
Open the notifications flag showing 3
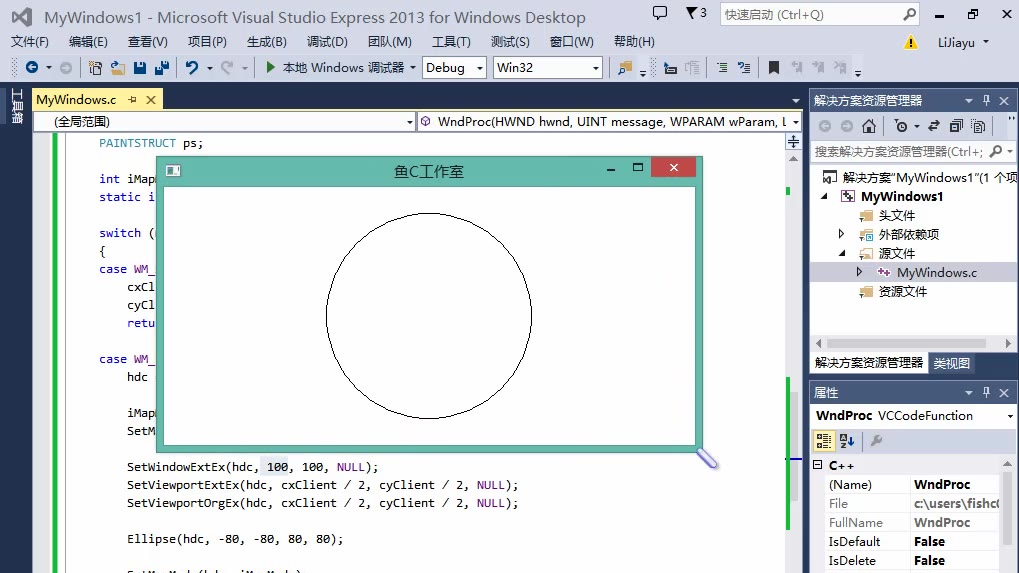(x=696, y=13)
